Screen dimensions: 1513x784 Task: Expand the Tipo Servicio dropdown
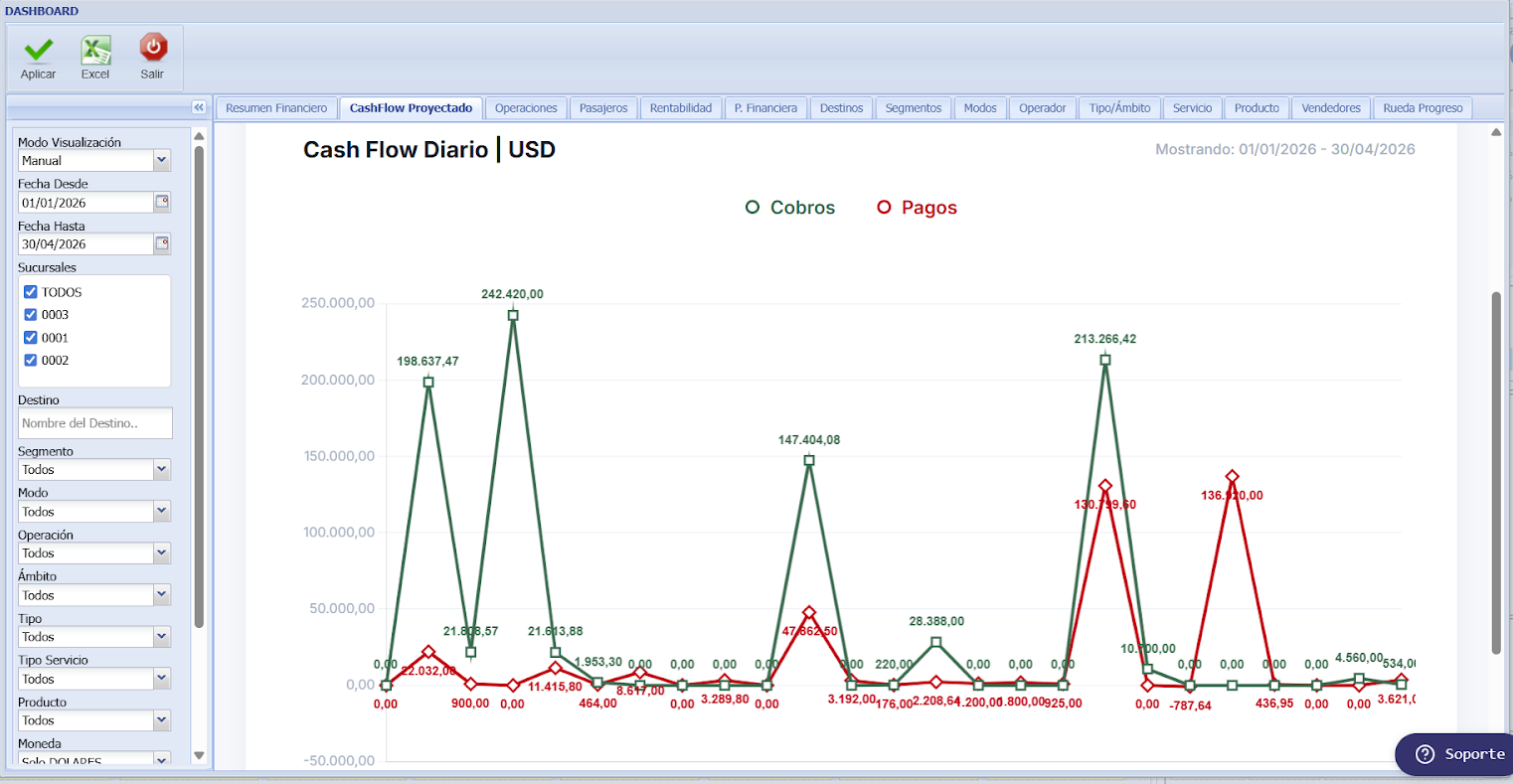click(162, 679)
